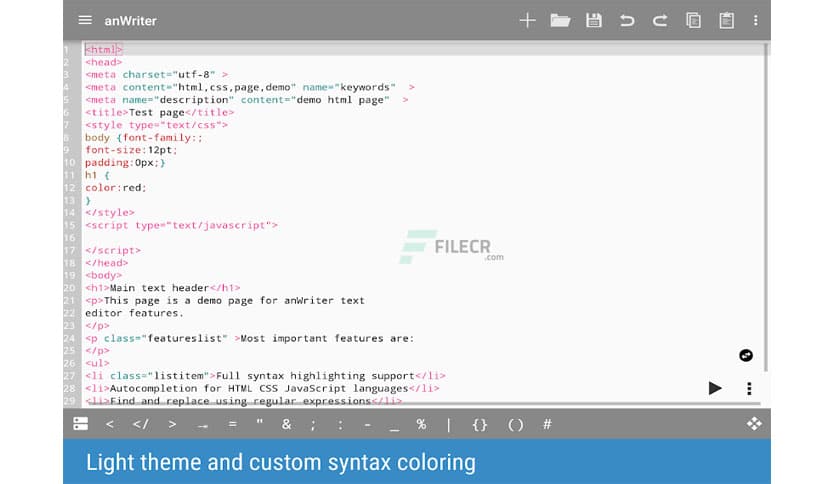Paste from clipboard icon
This screenshot has height=484, width=836.
(726, 20)
